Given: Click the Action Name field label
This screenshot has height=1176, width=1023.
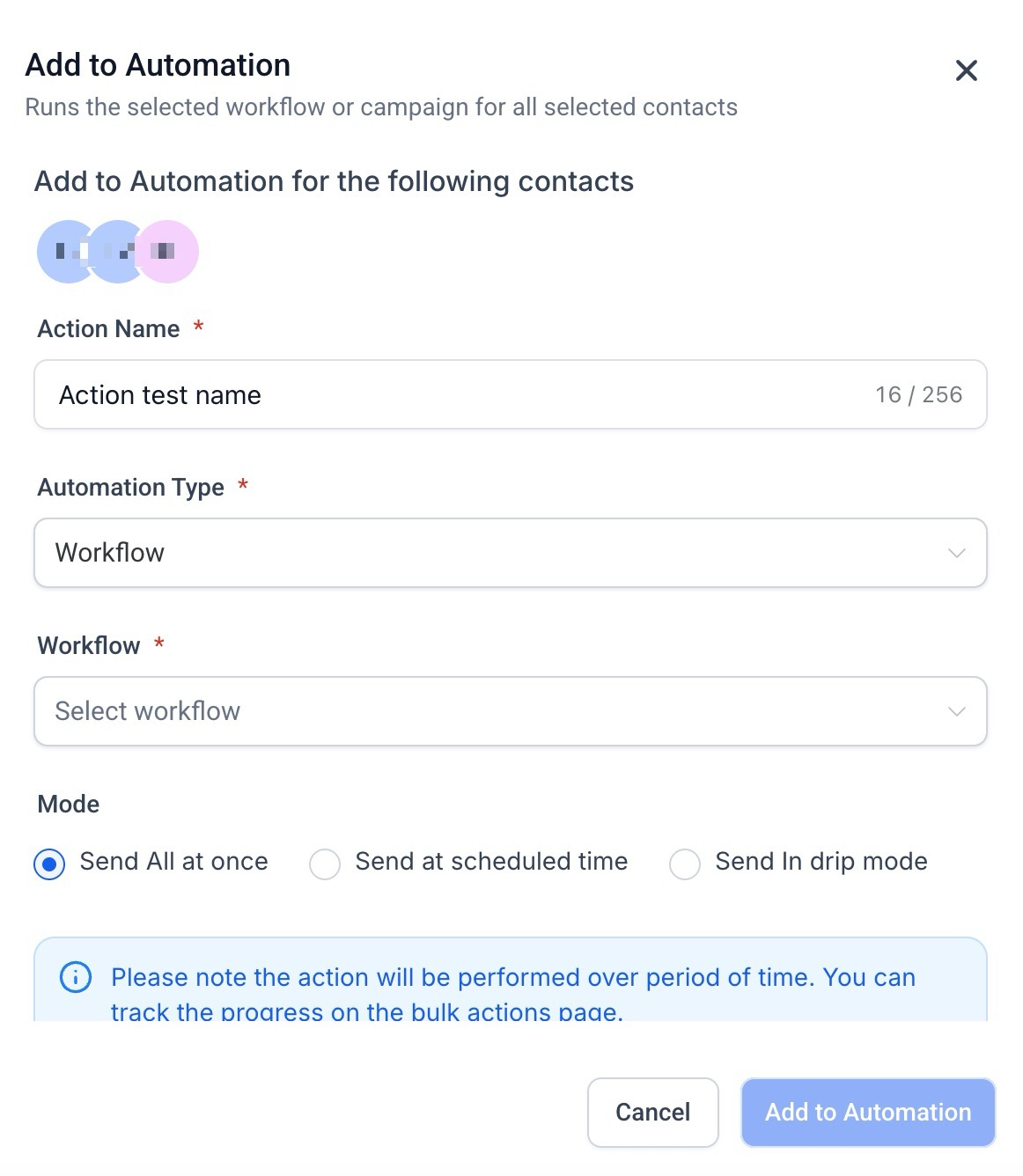Looking at the screenshot, I should pyautogui.click(x=108, y=329).
